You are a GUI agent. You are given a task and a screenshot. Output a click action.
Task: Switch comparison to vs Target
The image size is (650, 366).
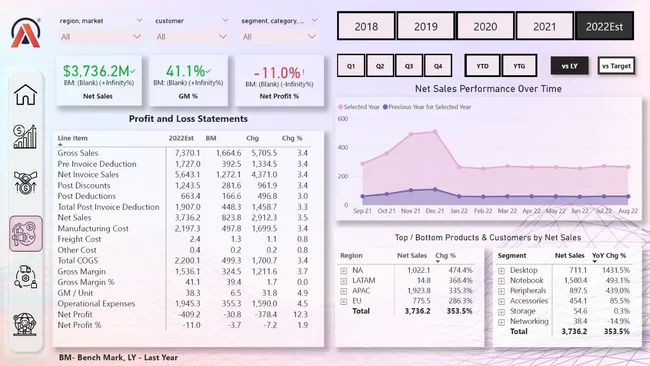pyautogui.click(x=616, y=65)
